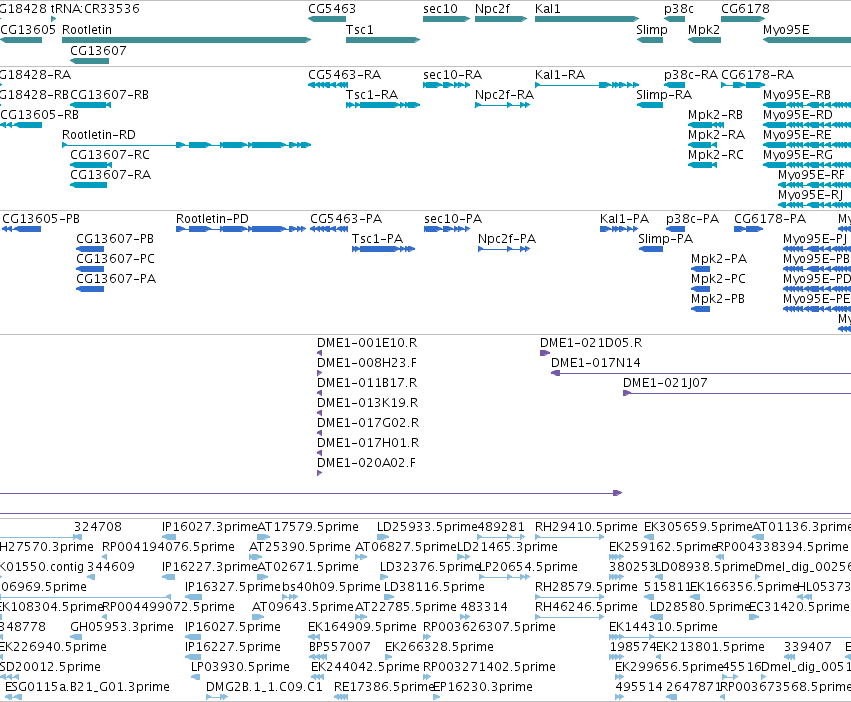The height and width of the screenshot is (702, 851).
Task: Select the Mpk2-PC protein label
Action: [x=718, y=279]
